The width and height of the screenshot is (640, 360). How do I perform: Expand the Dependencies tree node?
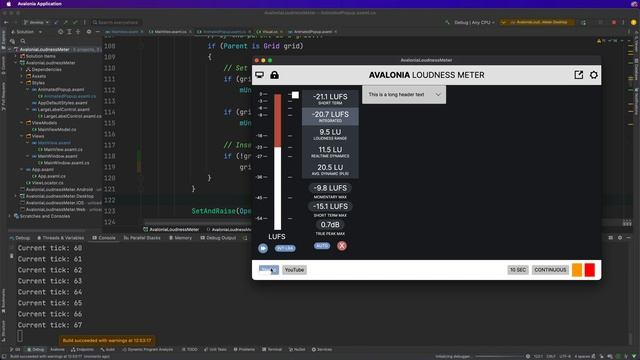click(x=22, y=70)
